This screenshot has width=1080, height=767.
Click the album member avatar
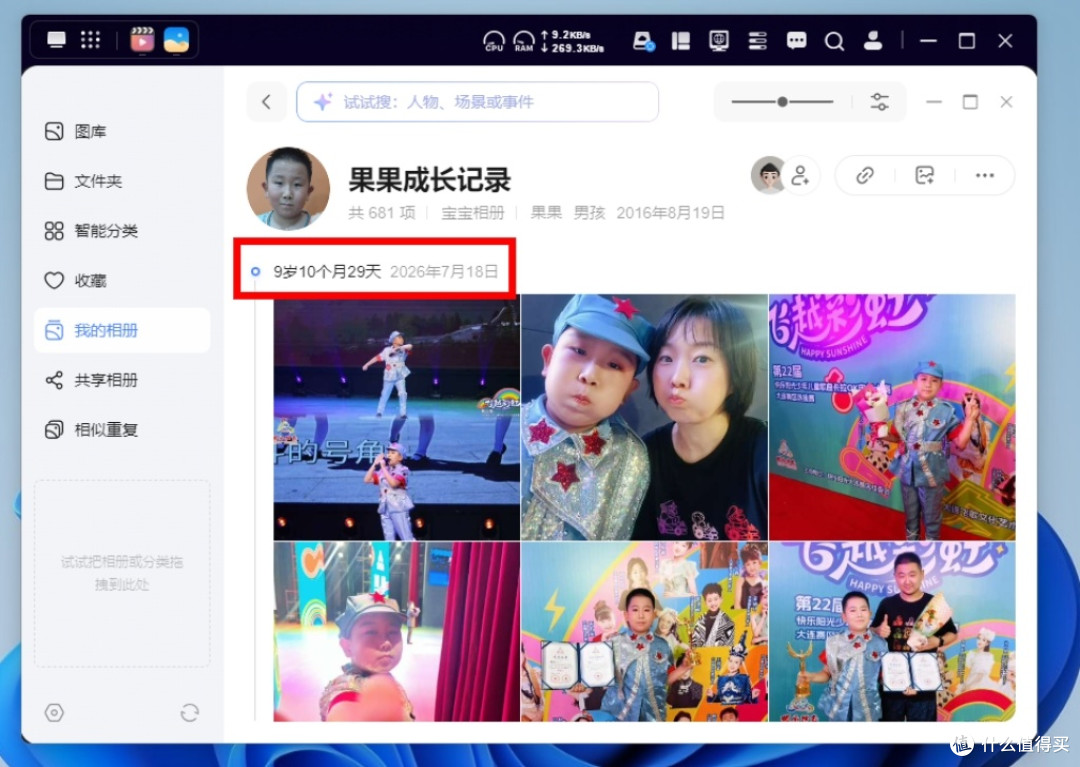tap(768, 175)
